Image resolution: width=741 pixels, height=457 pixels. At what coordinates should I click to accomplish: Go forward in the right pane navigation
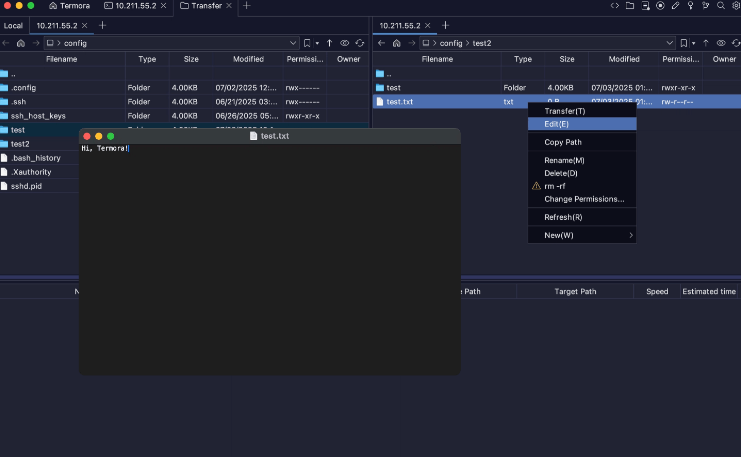(x=412, y=43)
